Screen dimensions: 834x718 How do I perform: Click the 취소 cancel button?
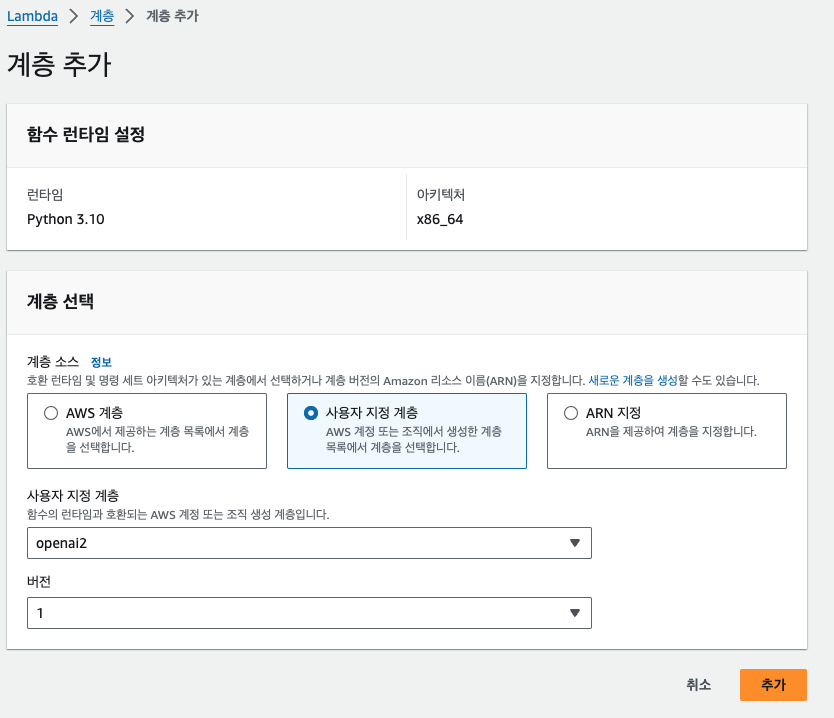coord(698,684)
